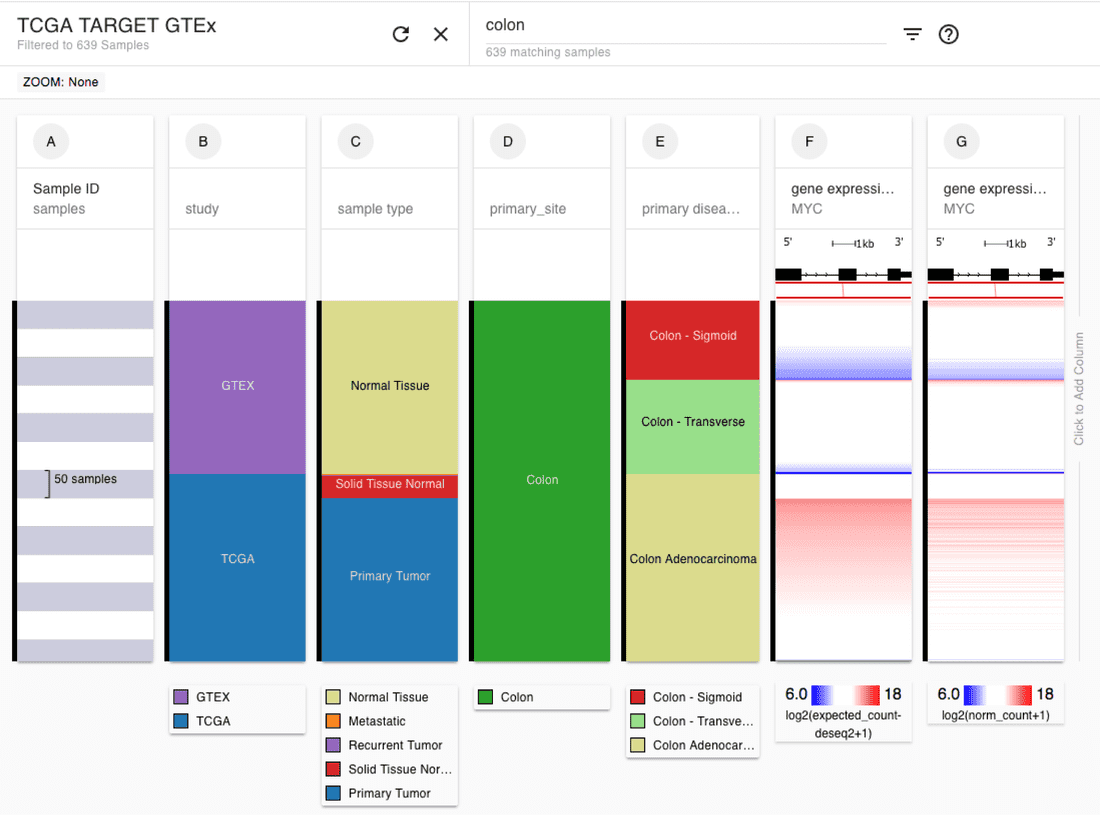This screenshot has height=815, width=1100.
Task: Click the Colon - Sigmoid red segment
Action: (693, 337)
